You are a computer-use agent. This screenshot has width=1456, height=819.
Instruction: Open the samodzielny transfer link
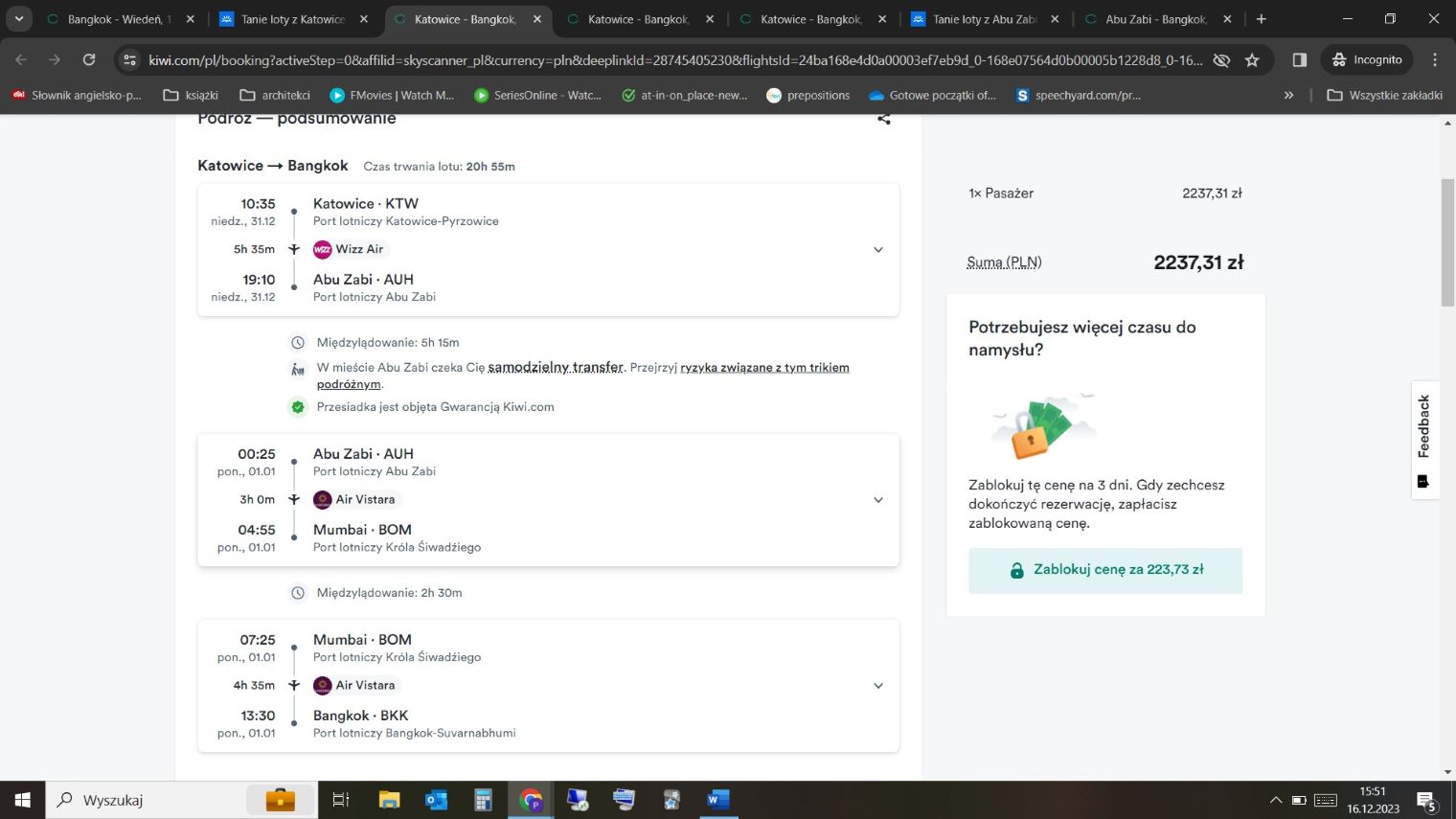click(556, 368)
